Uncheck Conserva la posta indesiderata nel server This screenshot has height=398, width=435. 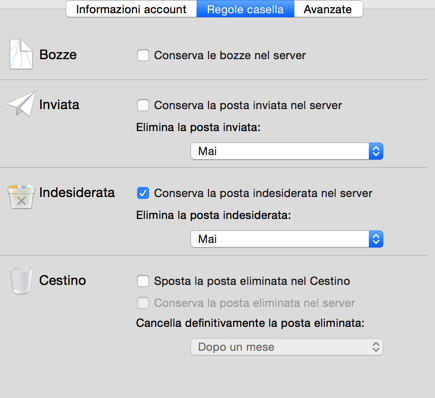[x=143, y=193]
